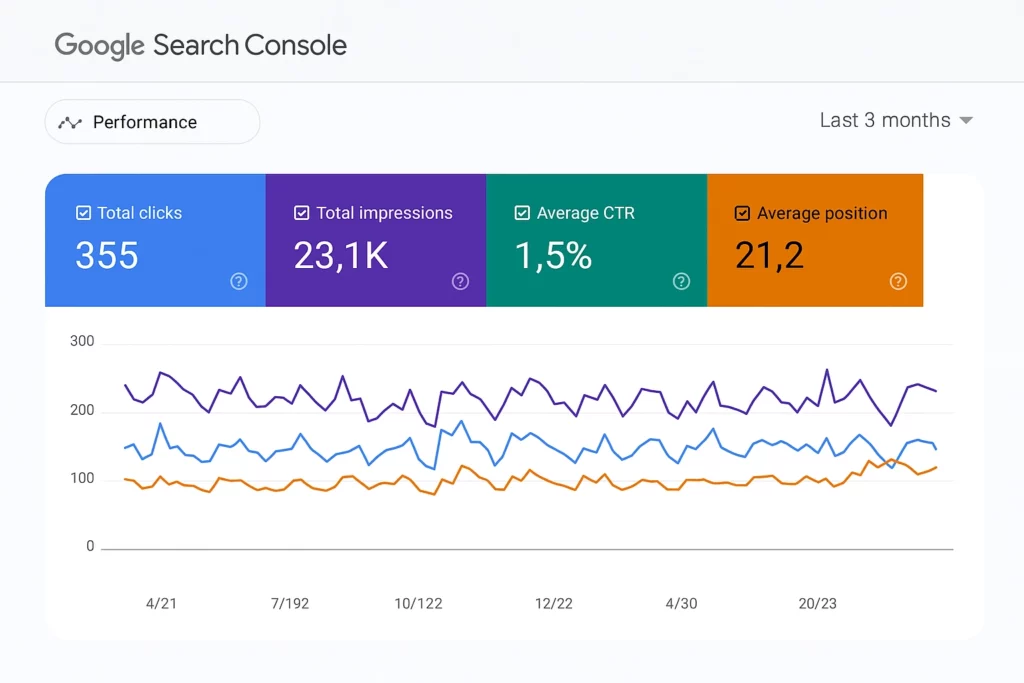Open the Total clicks help icon
Screen dimensions: 1024x683
[238, 282]
